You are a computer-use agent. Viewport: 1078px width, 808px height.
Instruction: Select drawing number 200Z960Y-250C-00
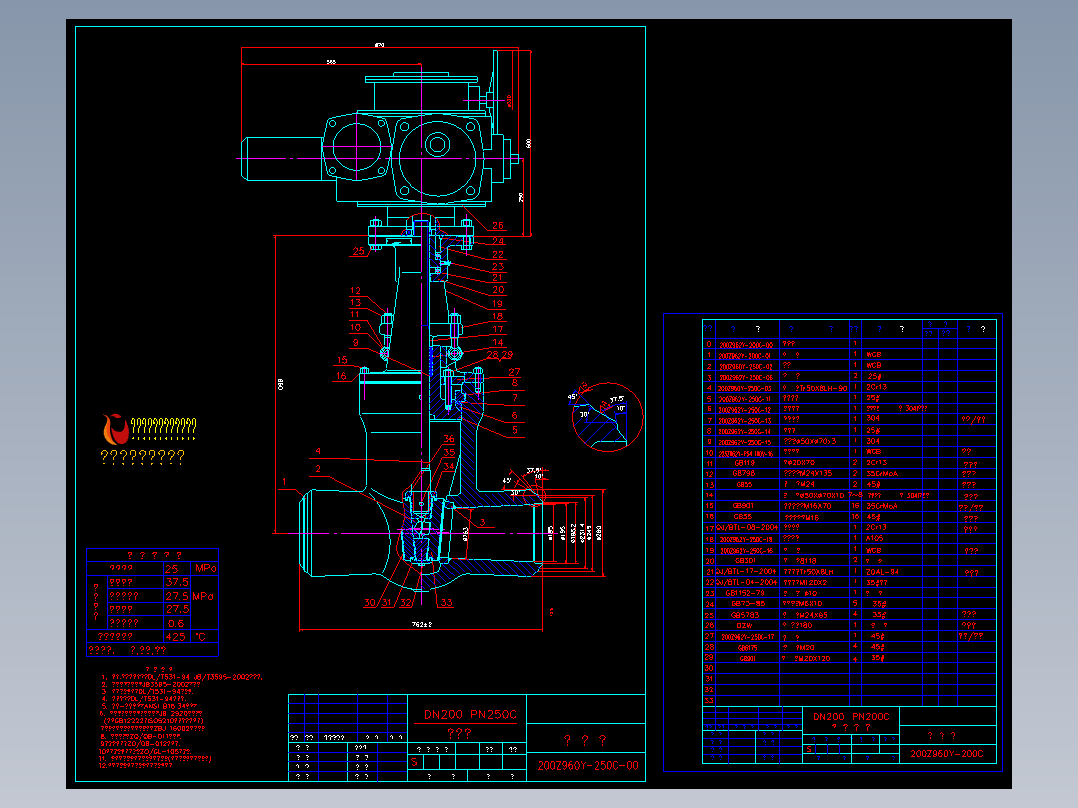[x=588, y=765]
